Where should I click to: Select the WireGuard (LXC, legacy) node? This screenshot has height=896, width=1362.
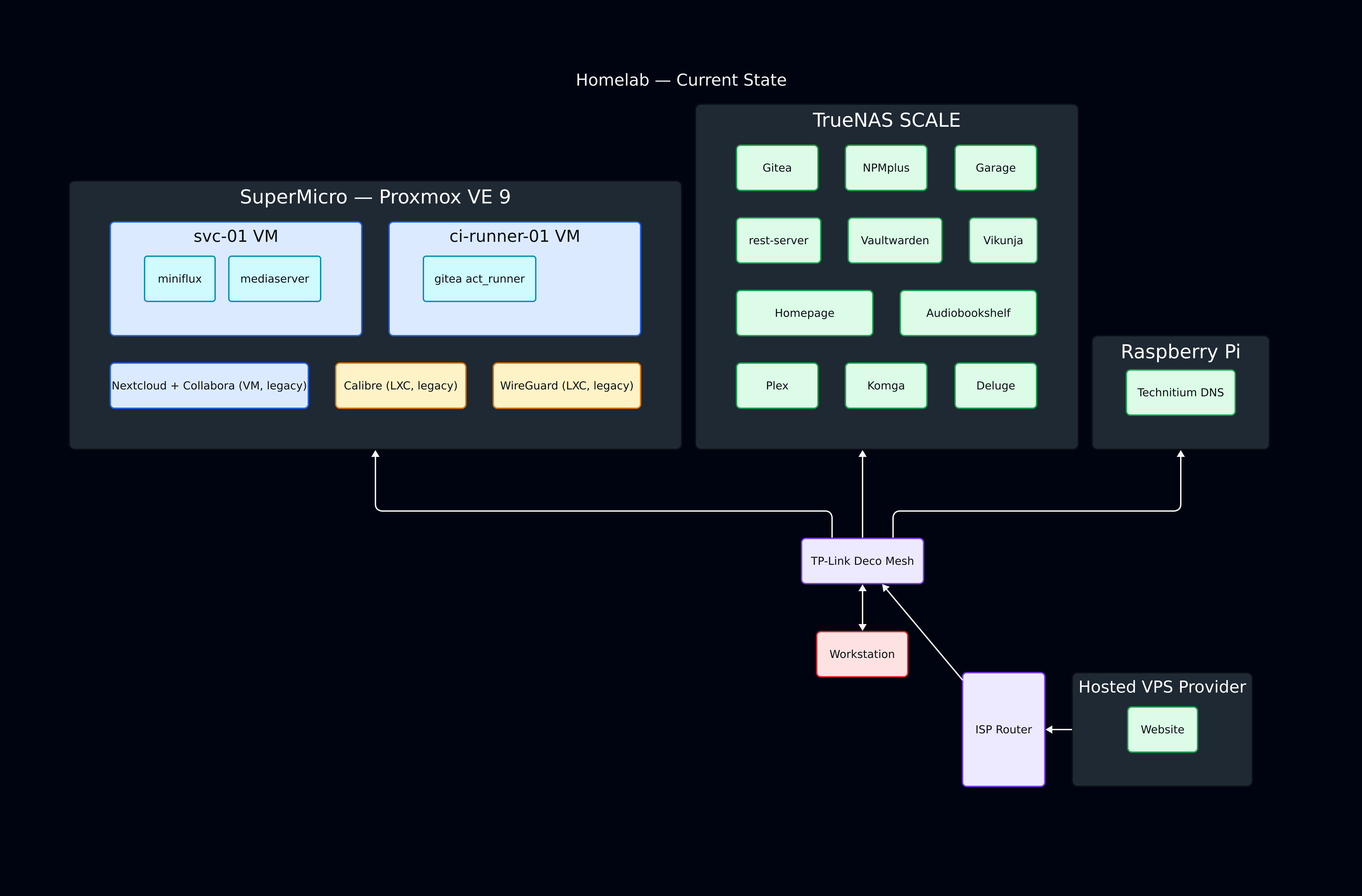[567, 386]
